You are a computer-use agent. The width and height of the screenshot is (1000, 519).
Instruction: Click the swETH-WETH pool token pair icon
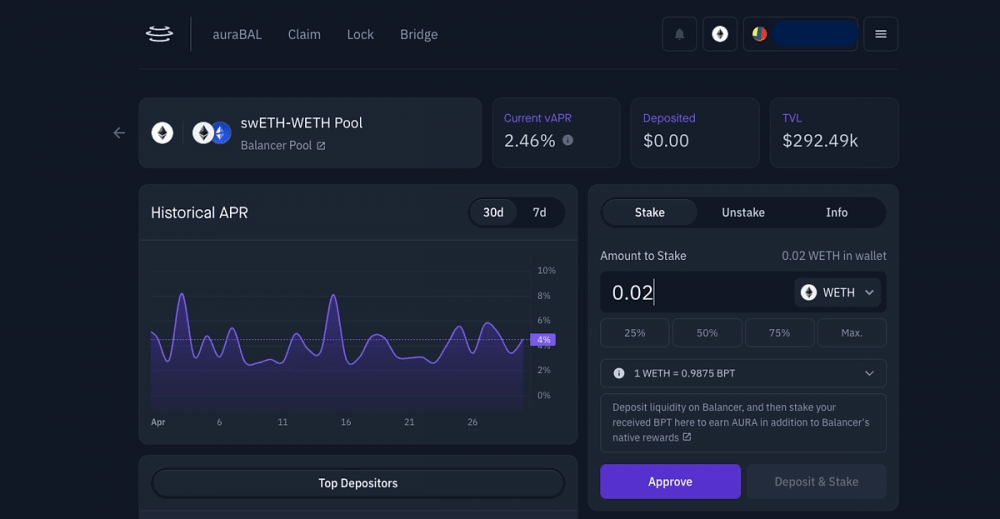click(212, 133)
